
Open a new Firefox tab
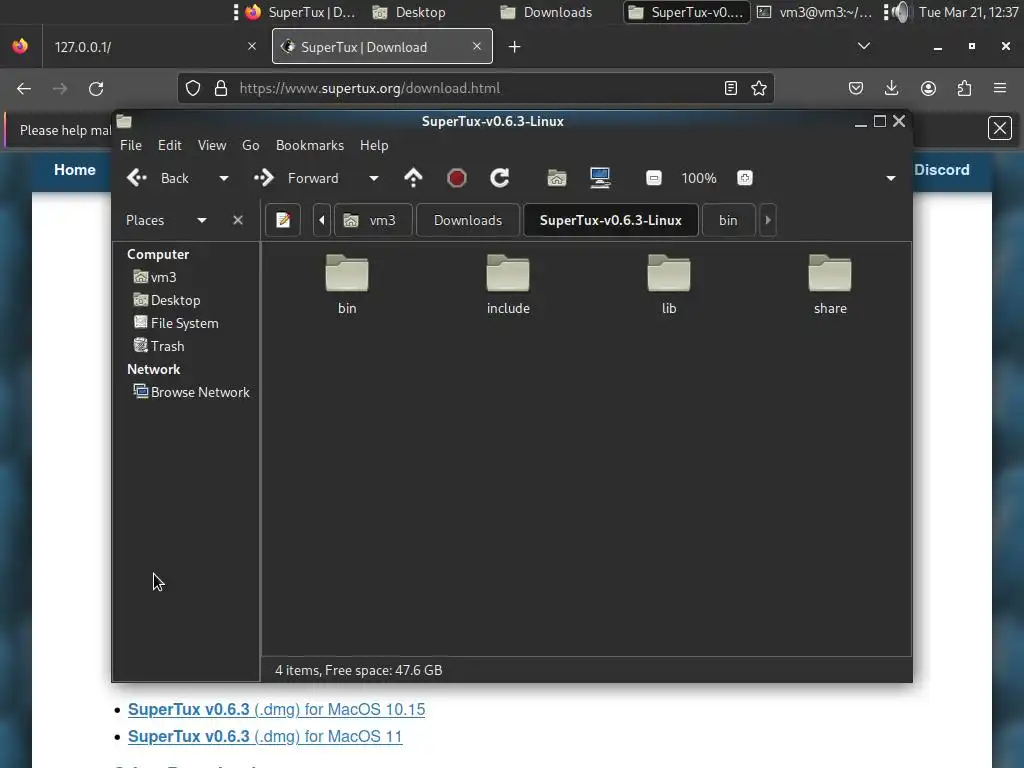click(515, 46)
